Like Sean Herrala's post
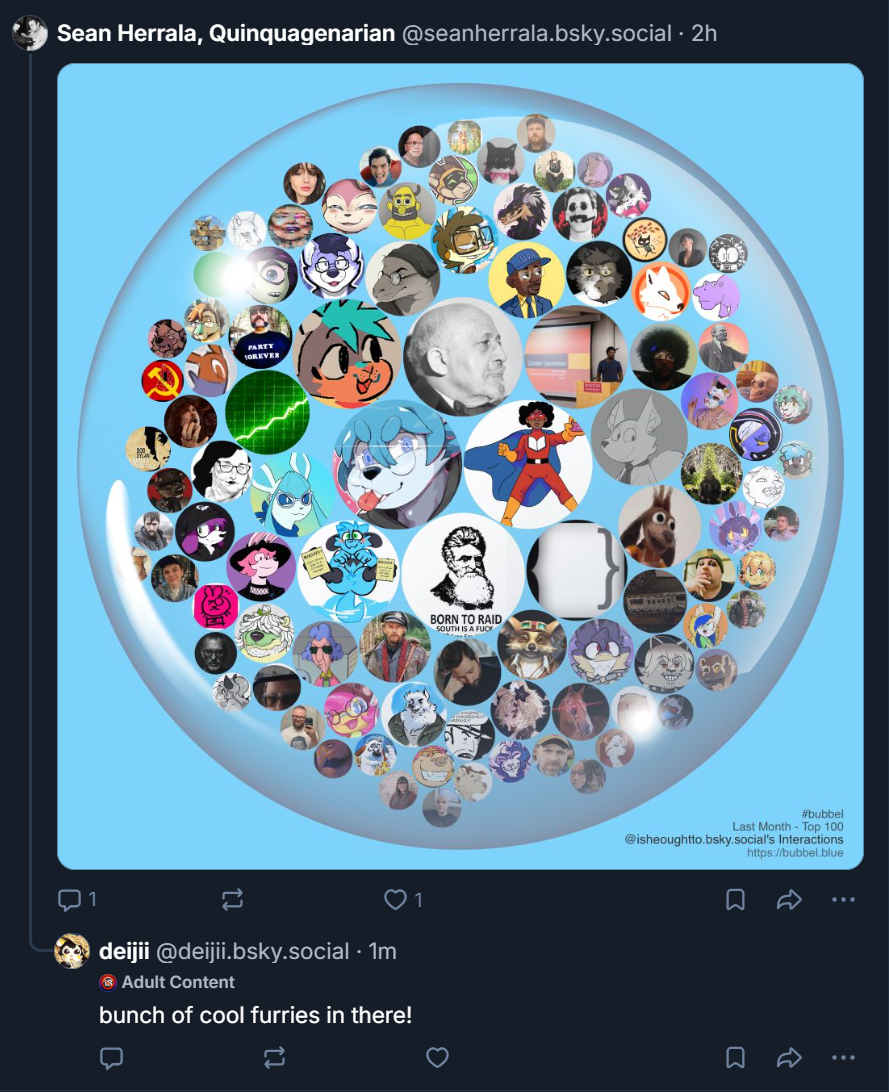This screenshot has height=1092, width=889. [x=396, y=900]
